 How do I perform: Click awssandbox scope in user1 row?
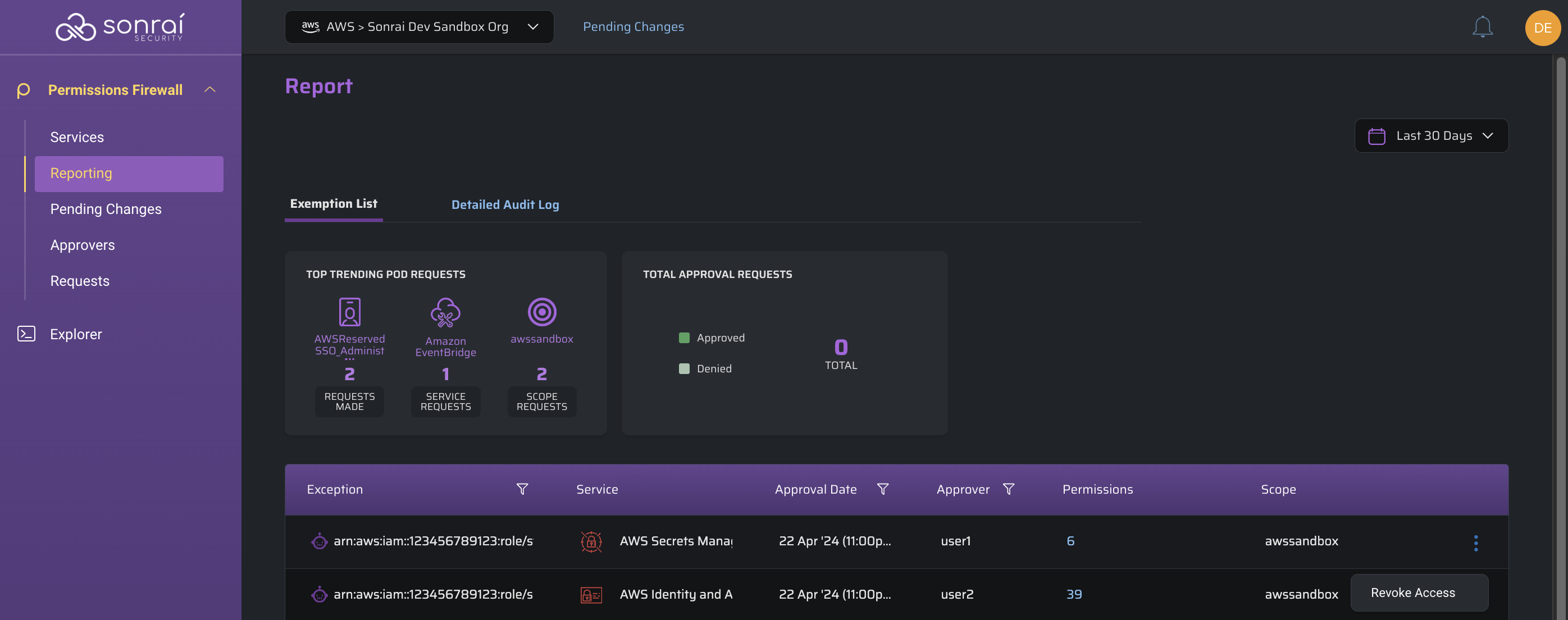[1301, 541]
